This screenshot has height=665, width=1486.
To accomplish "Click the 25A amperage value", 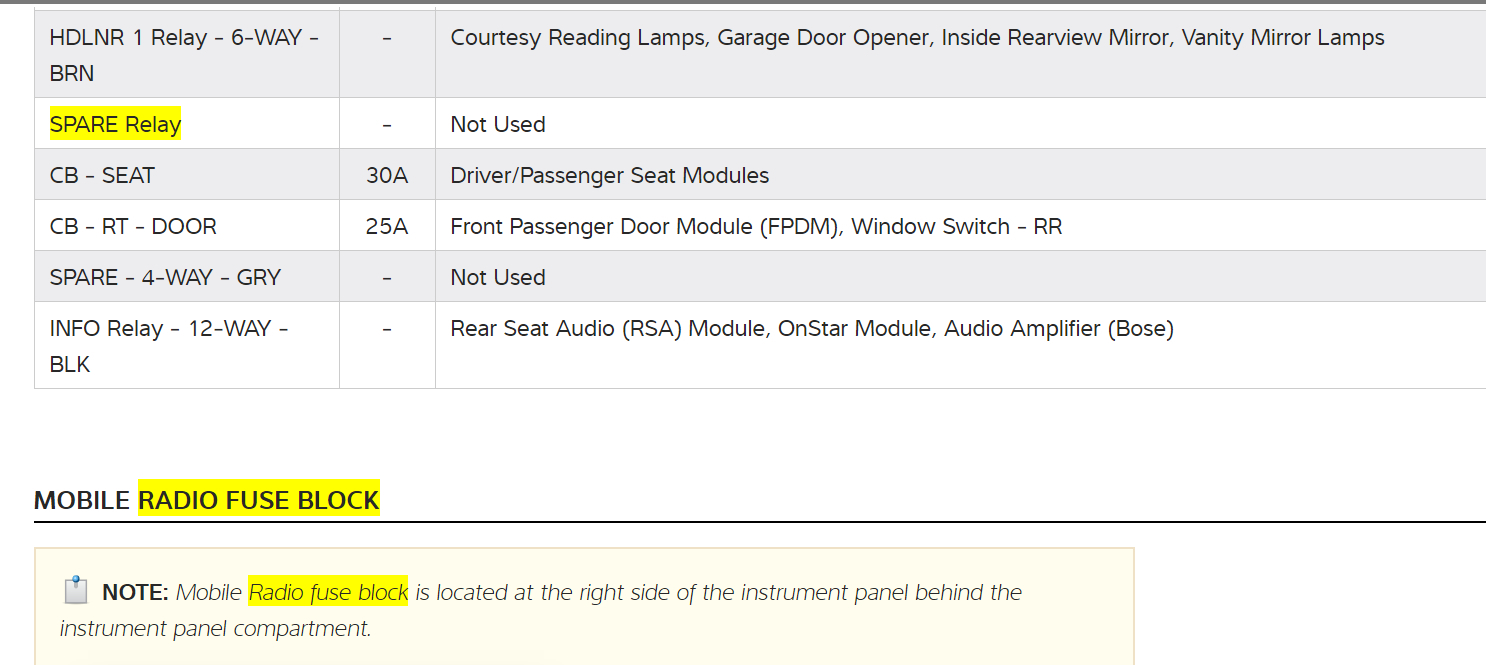I will 387,226.
